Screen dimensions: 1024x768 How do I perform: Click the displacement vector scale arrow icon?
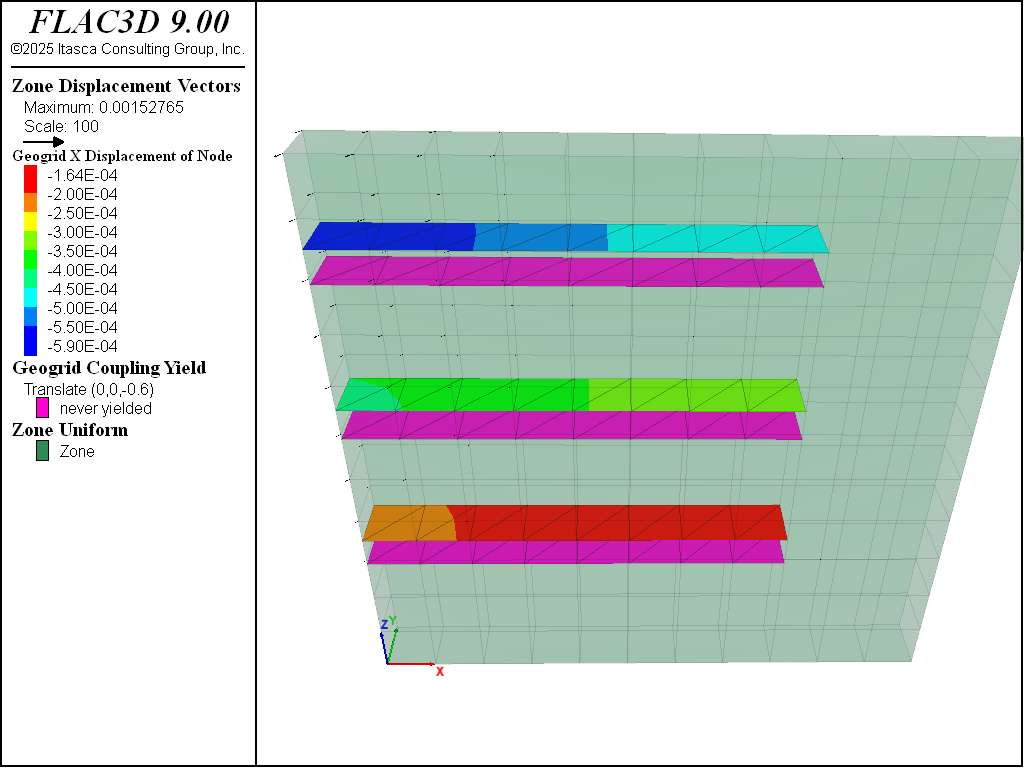(x=44, y=142)
